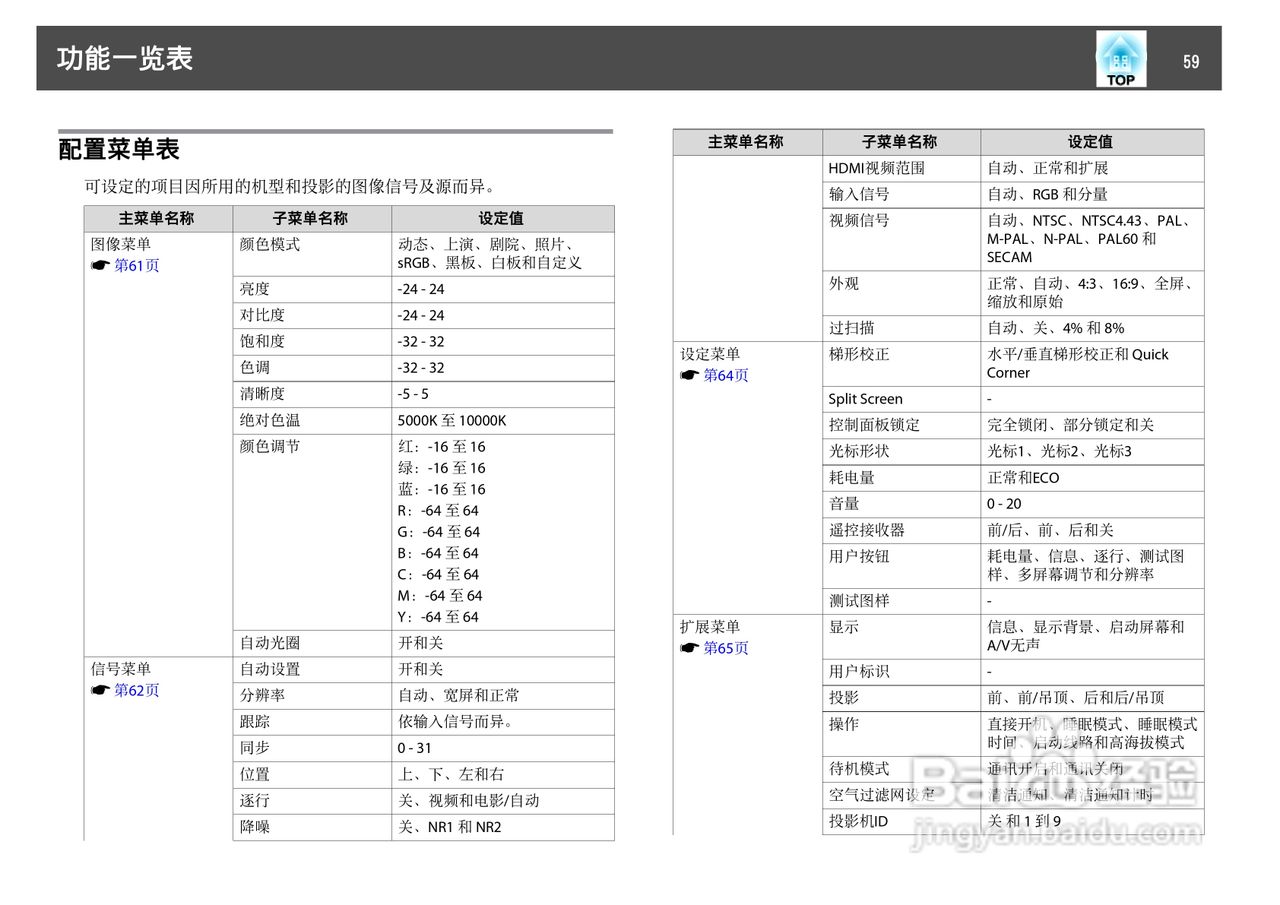Click the HDMI视频范围 submenu cell
Image resolution: width=1280 pixels, height=905 pixels.
coord(901,168)
